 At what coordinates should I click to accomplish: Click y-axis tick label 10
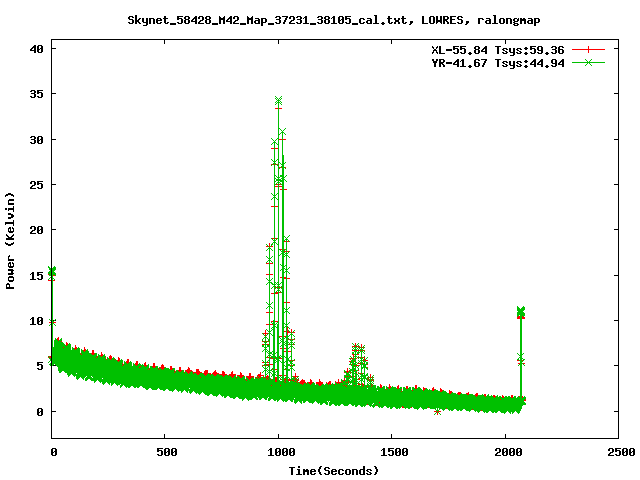tap(36, 321)
